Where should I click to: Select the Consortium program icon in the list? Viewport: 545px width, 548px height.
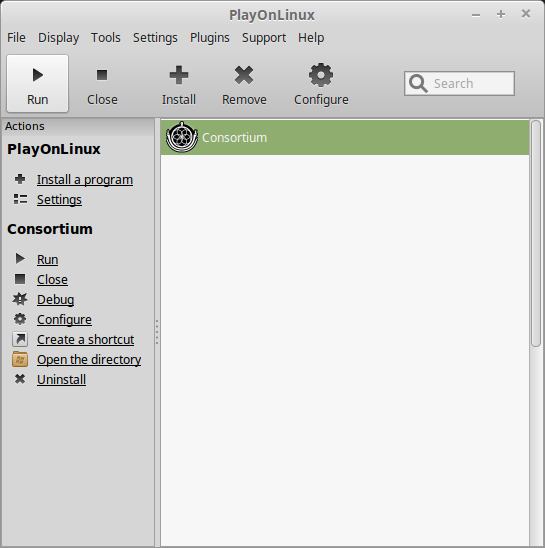pyautogui.click(x=182, y=137)
